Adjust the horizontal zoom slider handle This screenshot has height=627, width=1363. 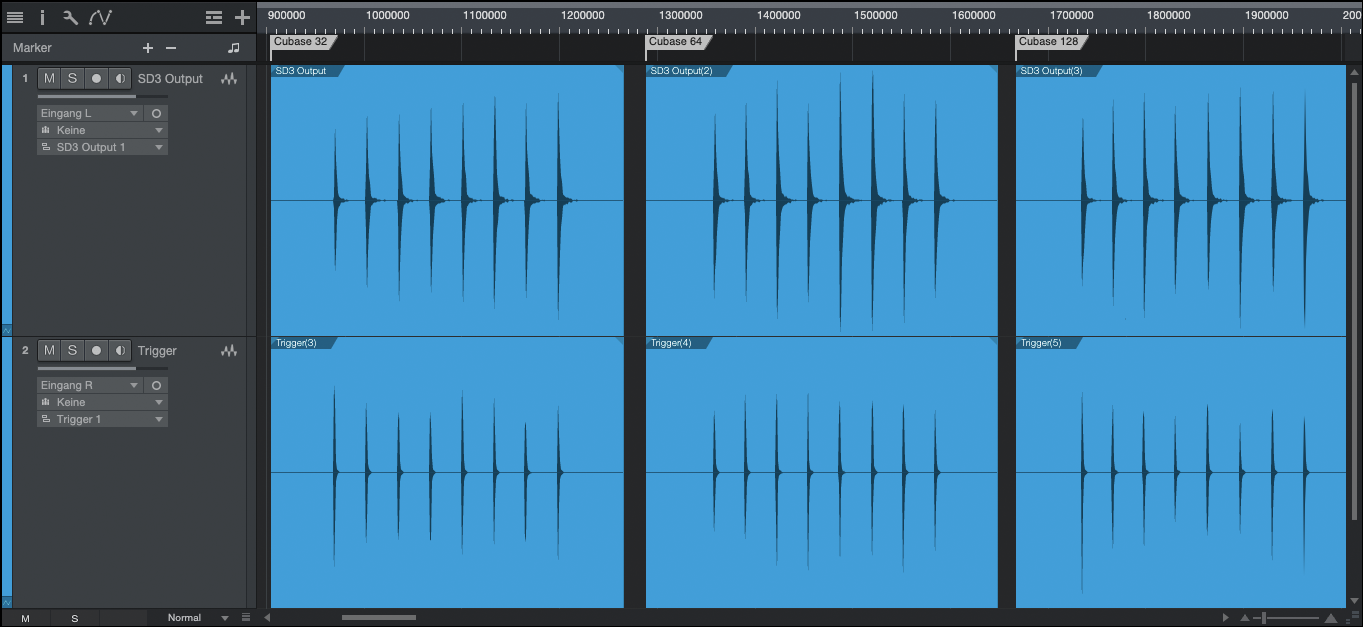pos(1266,618)
